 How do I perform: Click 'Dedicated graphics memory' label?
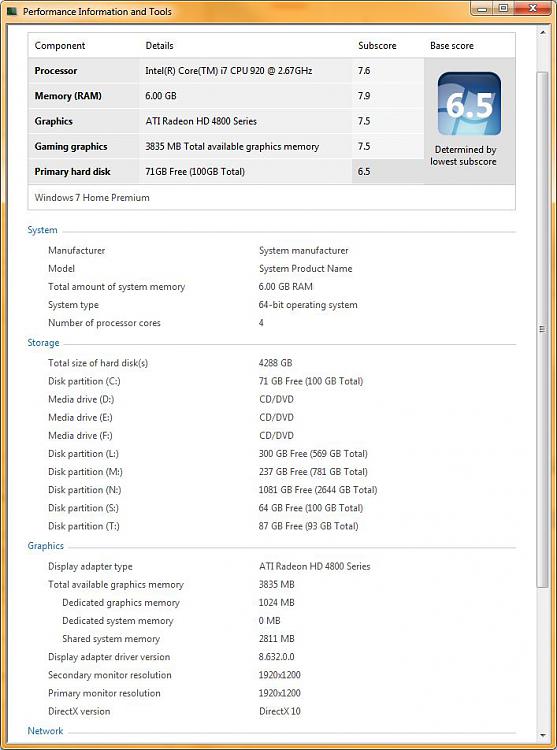[121, 603]
